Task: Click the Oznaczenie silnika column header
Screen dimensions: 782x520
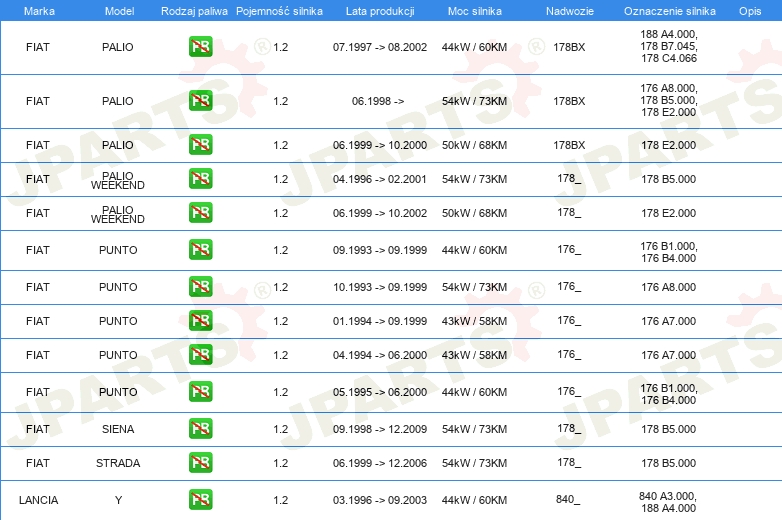Action: point(670,11)
